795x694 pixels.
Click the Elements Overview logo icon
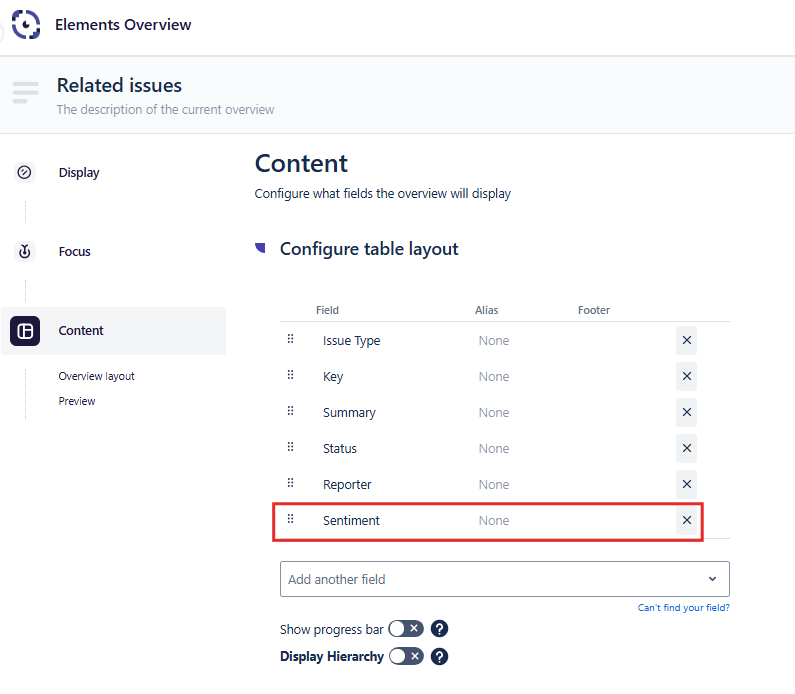tap(25, 24)
